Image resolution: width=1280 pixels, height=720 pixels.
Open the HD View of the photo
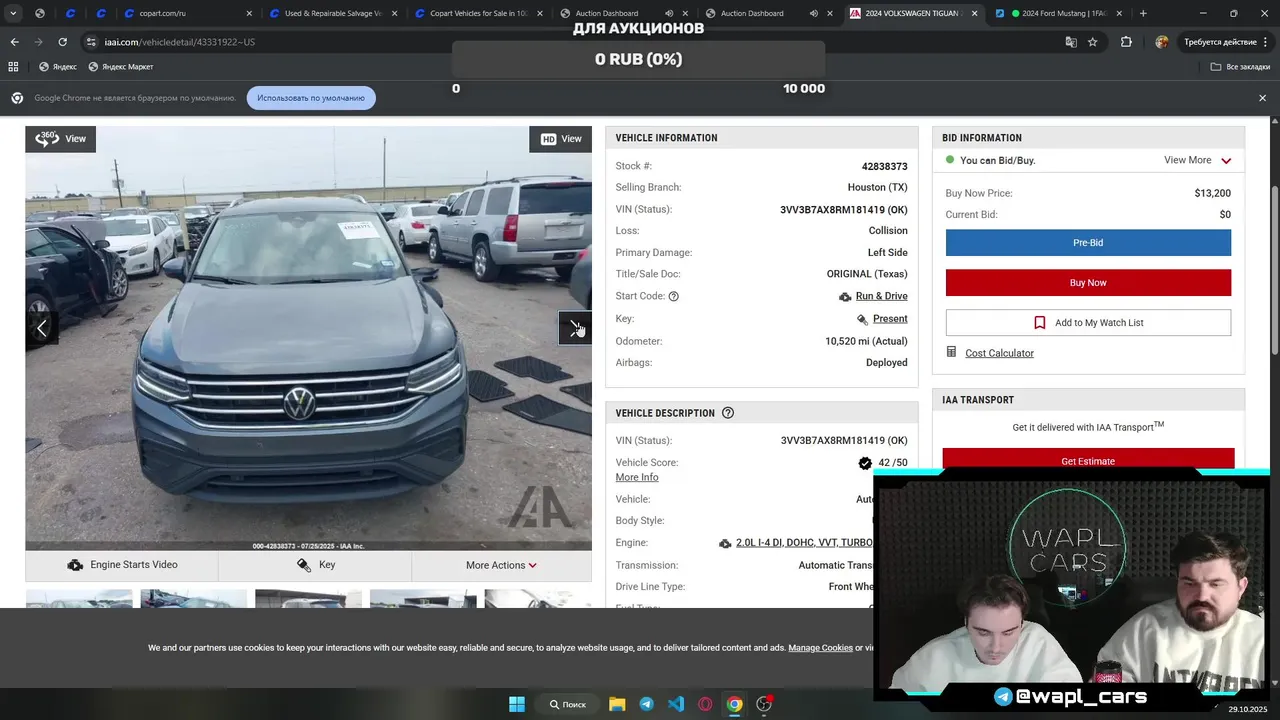[x=561, y=139]
